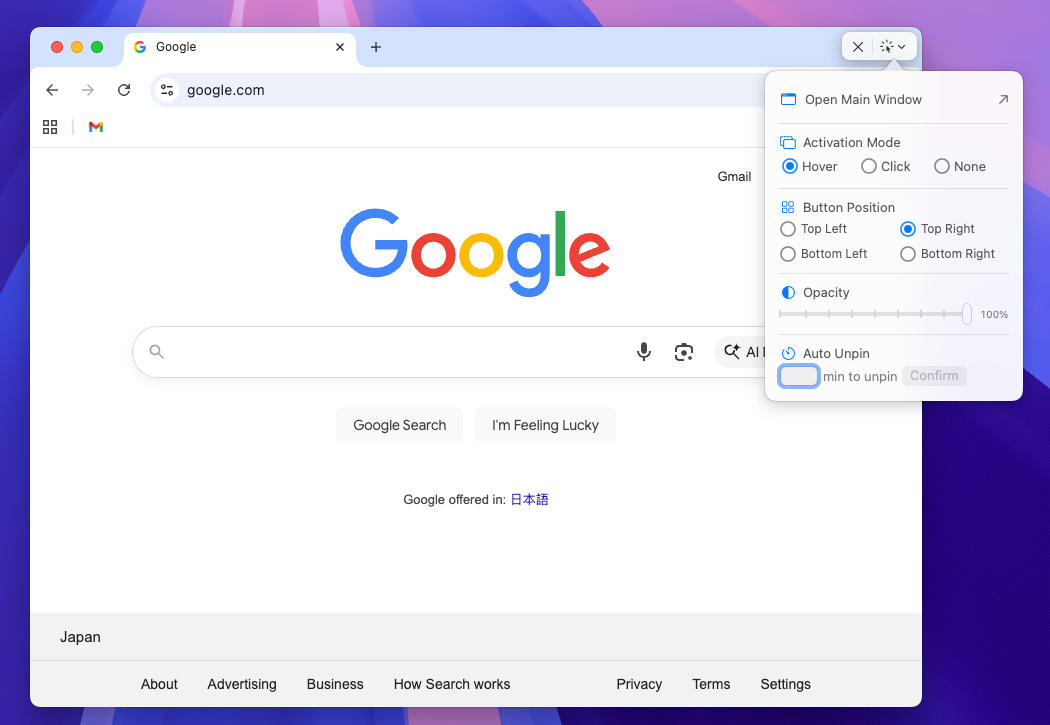
Task: Start voice search with the microphone icon
Action: coord(643,351)
